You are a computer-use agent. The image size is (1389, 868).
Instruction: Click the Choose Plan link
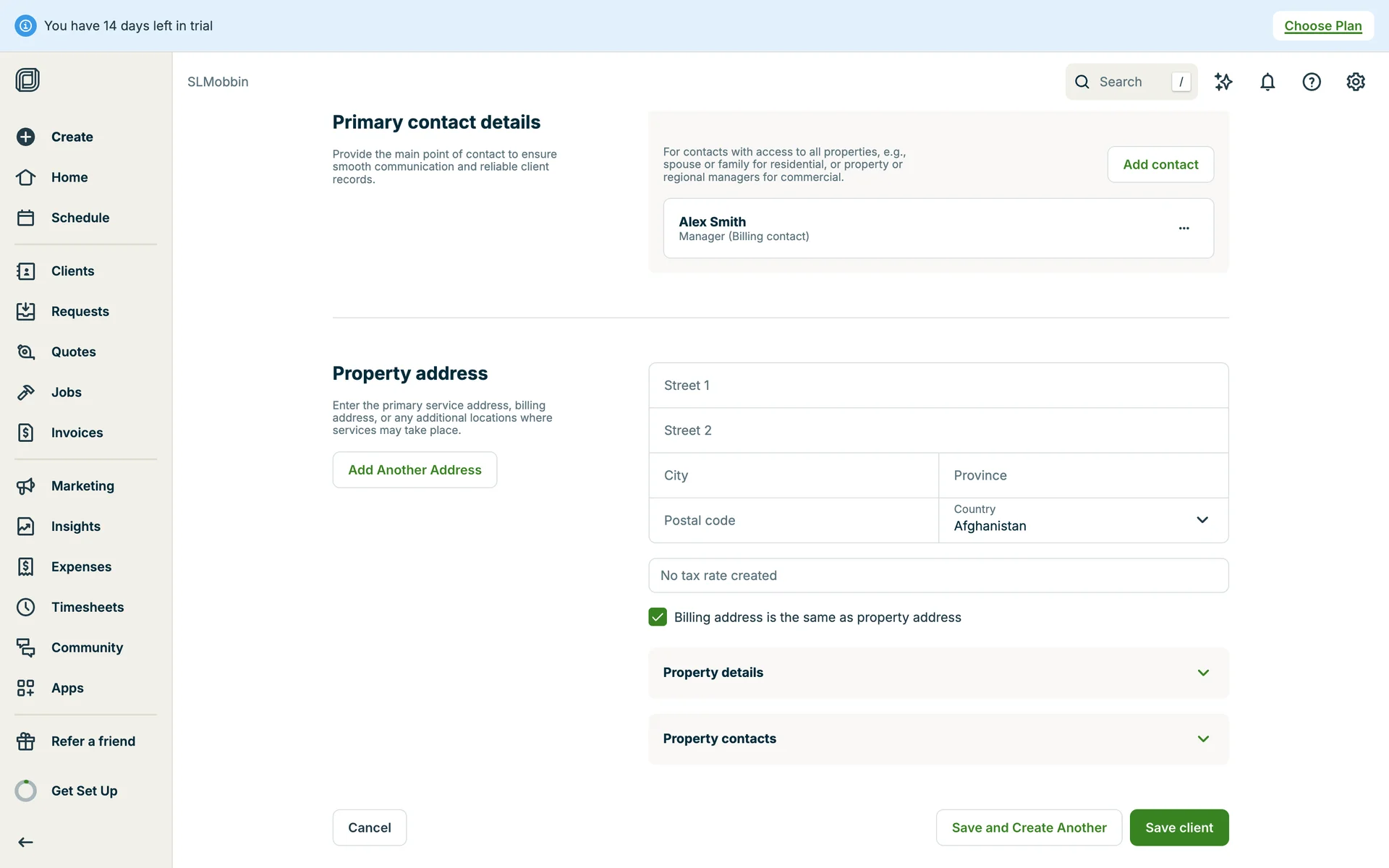tap(1322, 25)
